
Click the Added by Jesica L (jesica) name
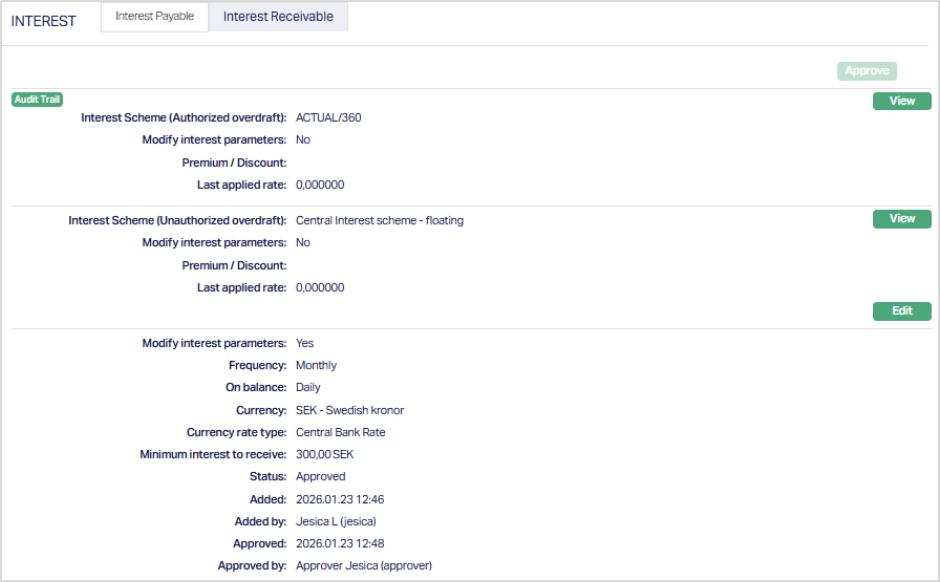coord(336,522)
